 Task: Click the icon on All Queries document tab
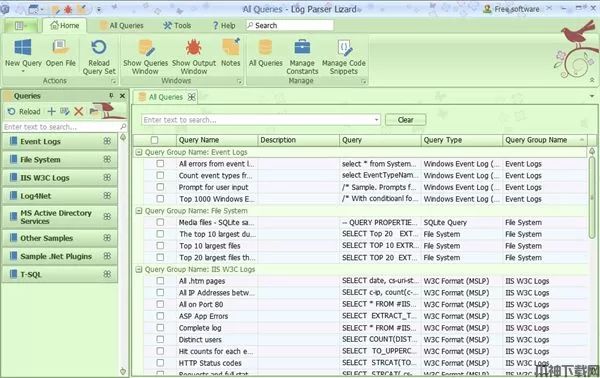tap(192, 97)
